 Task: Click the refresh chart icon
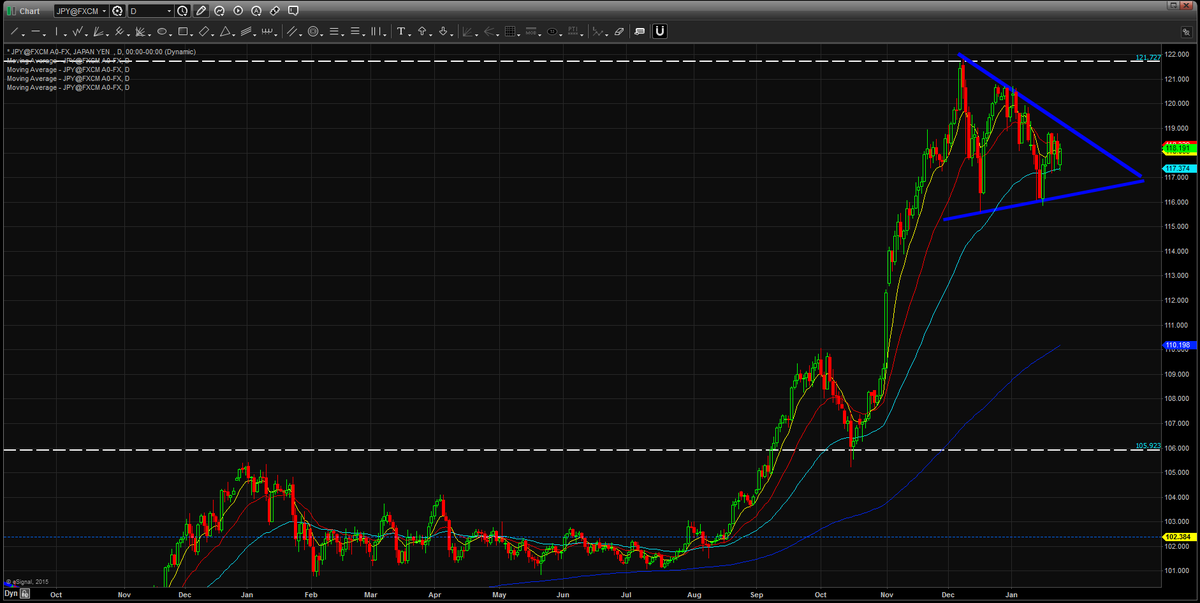pyautogui.click(x=219, y=11)
